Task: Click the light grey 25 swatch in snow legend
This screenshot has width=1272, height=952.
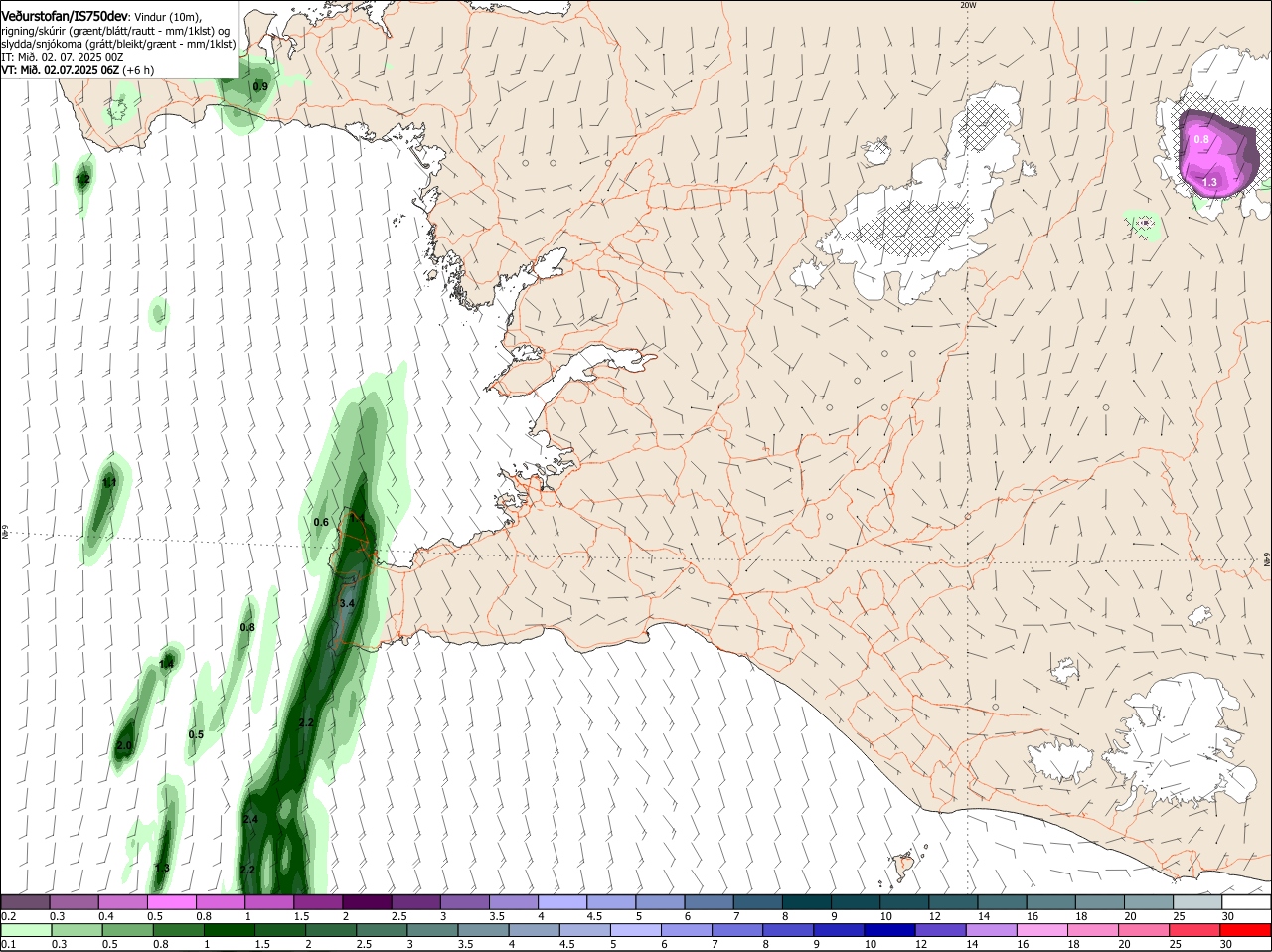Action: 1198,901
